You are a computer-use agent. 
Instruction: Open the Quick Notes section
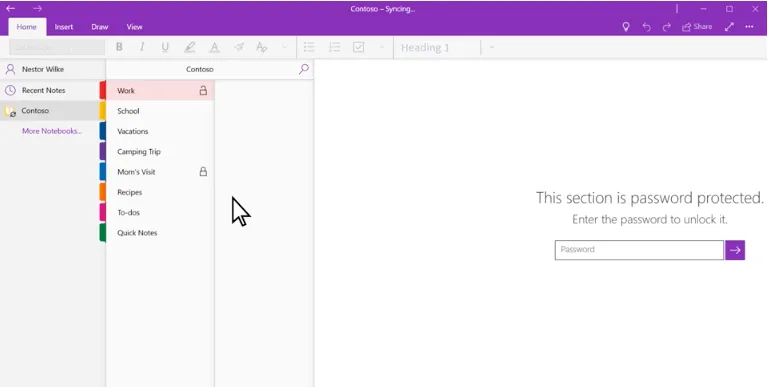160,233
